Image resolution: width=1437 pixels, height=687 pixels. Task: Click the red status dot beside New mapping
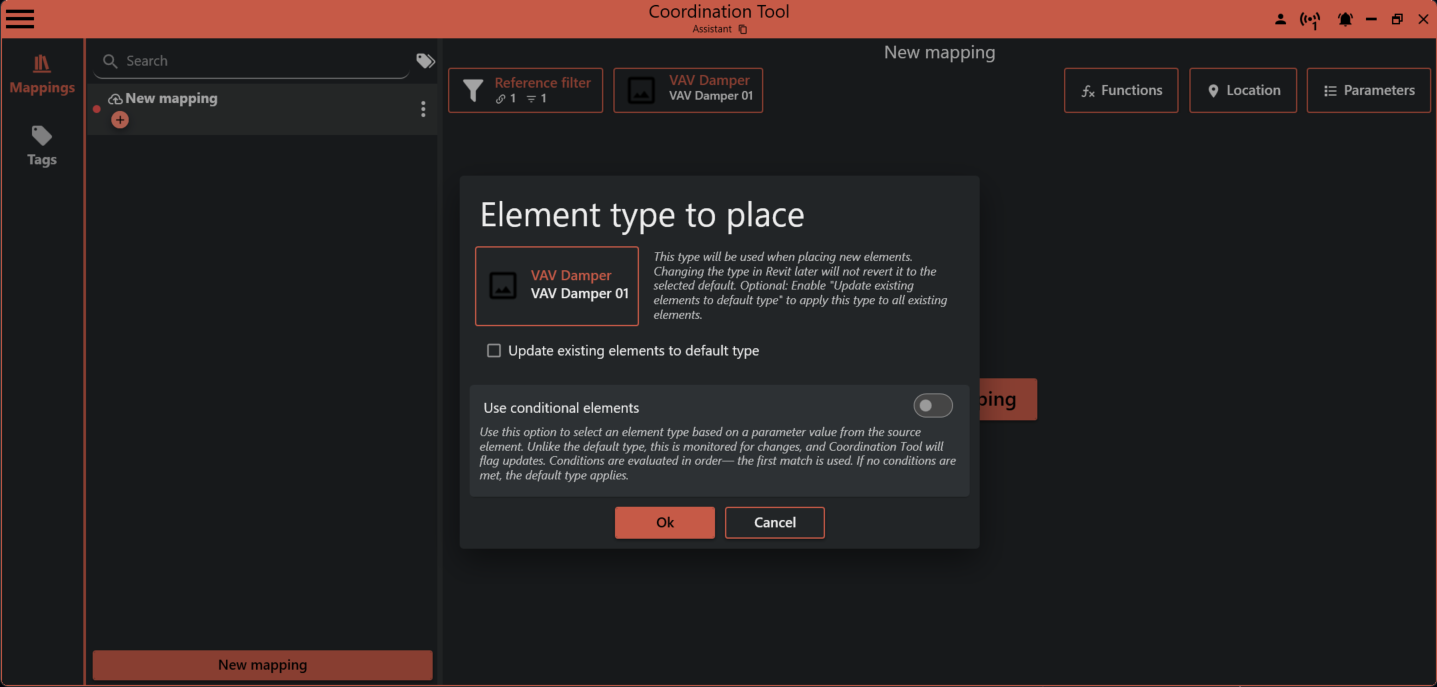pyautogui.click(x=96, y=108)
